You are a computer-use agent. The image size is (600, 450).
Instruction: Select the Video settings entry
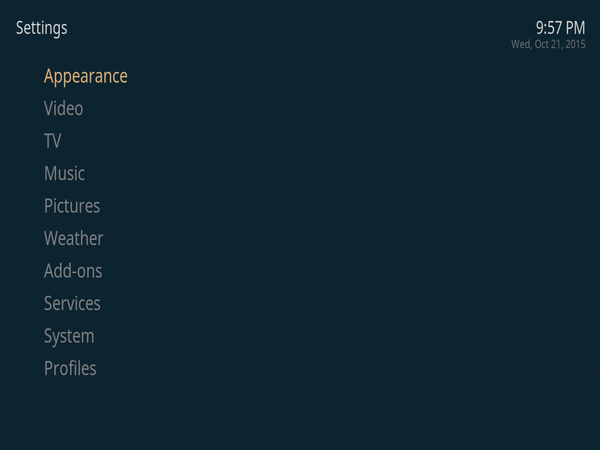click(x=64, y=108)
